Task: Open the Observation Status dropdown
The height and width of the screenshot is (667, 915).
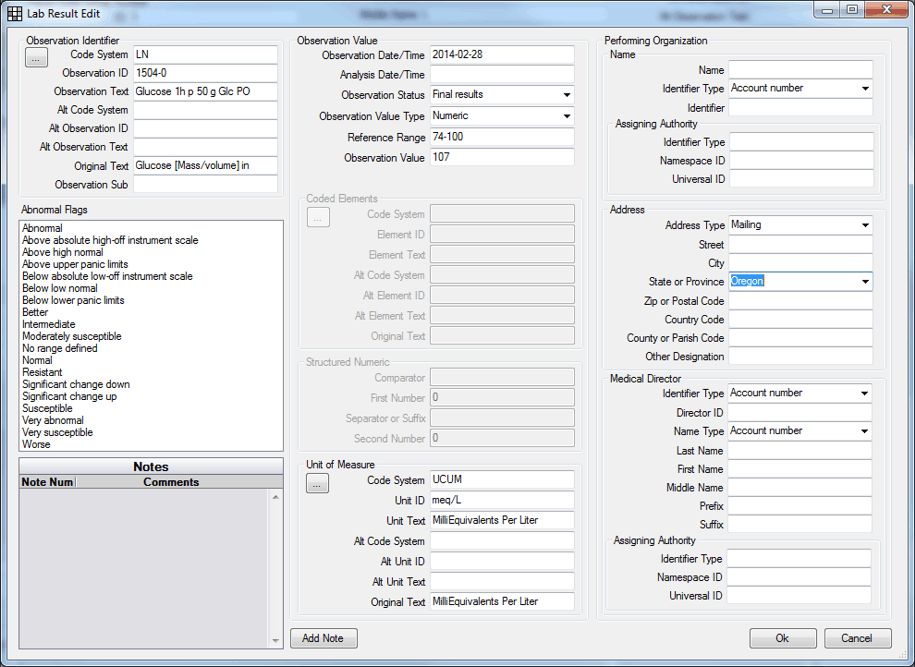Action: tap(566, 95)
